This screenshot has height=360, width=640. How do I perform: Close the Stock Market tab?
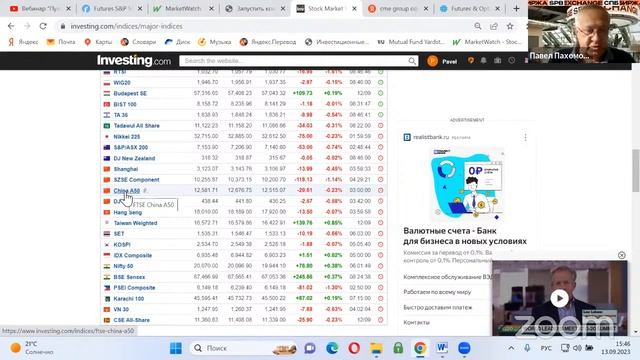point(354,8)
